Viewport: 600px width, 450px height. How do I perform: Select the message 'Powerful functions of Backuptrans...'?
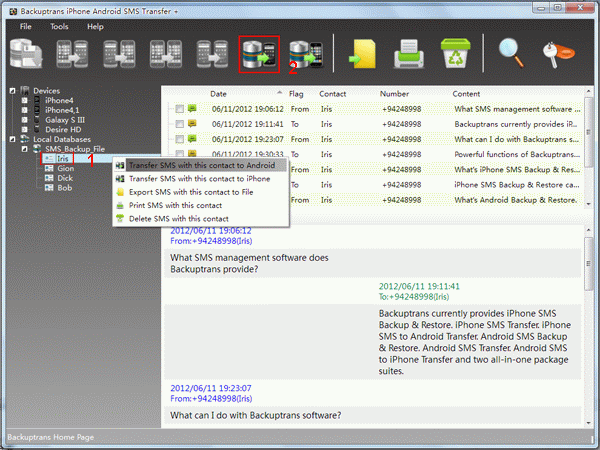click(x=517, y=154)
